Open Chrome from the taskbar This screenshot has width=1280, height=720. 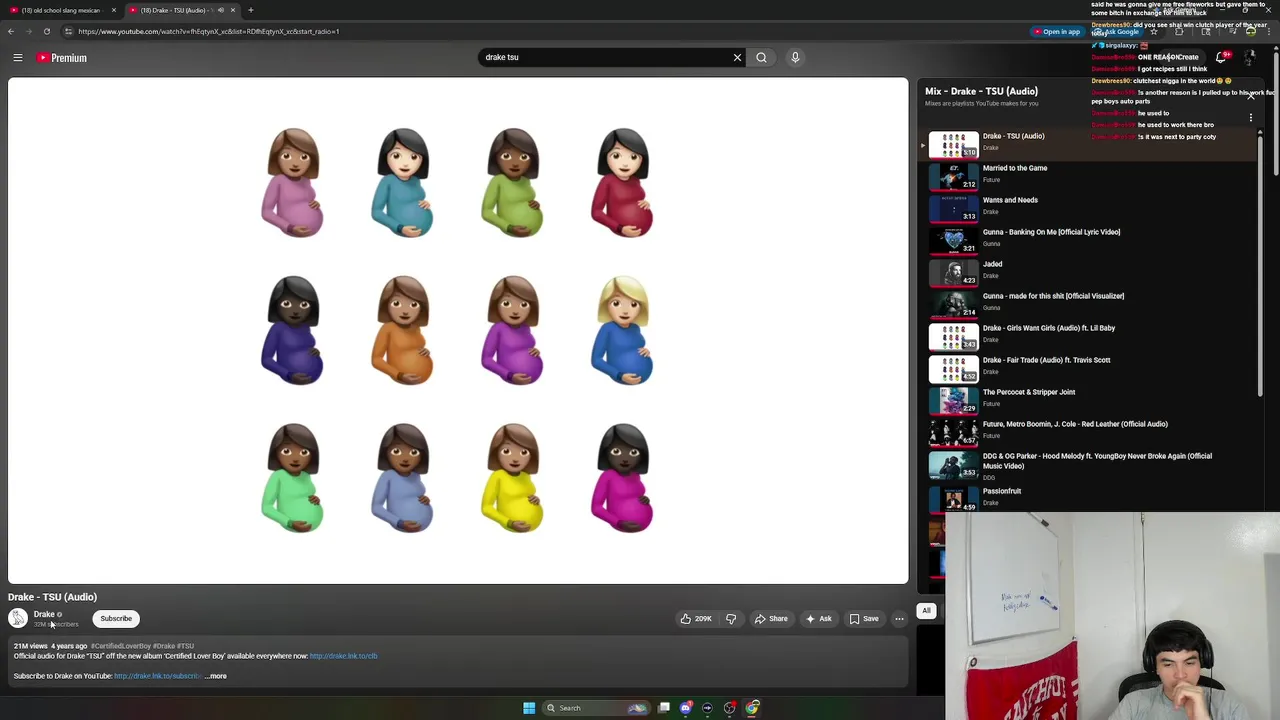pyautogui.click(x=752, y=708)
